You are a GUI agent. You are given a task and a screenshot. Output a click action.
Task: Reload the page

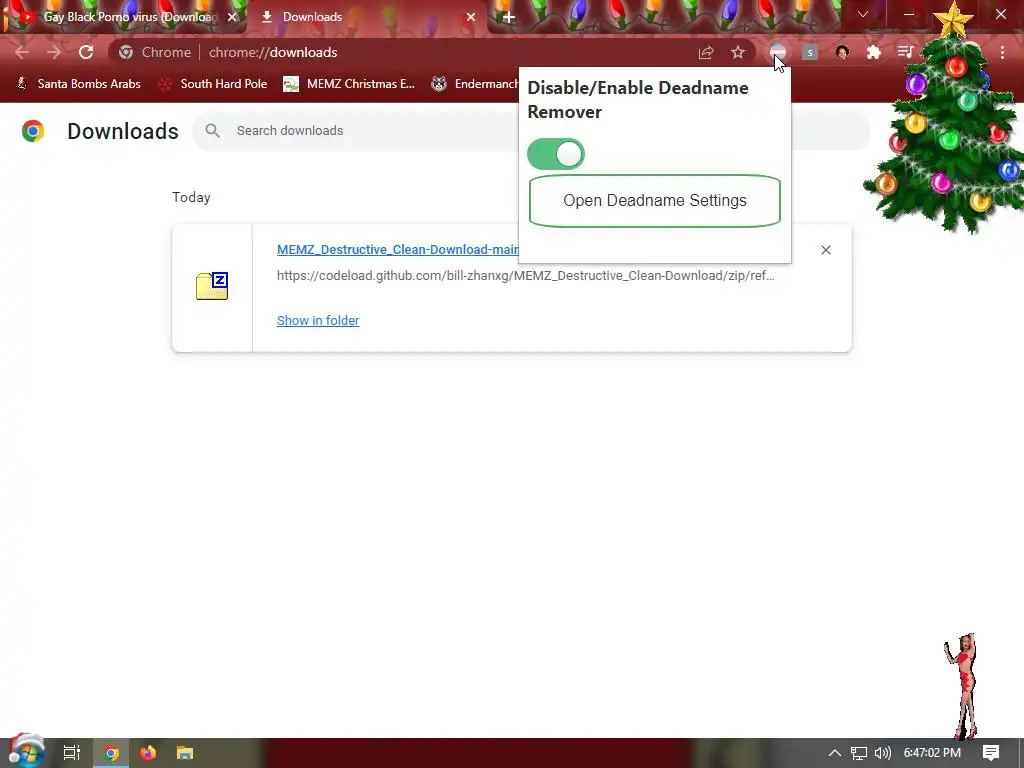pos(86,52)
